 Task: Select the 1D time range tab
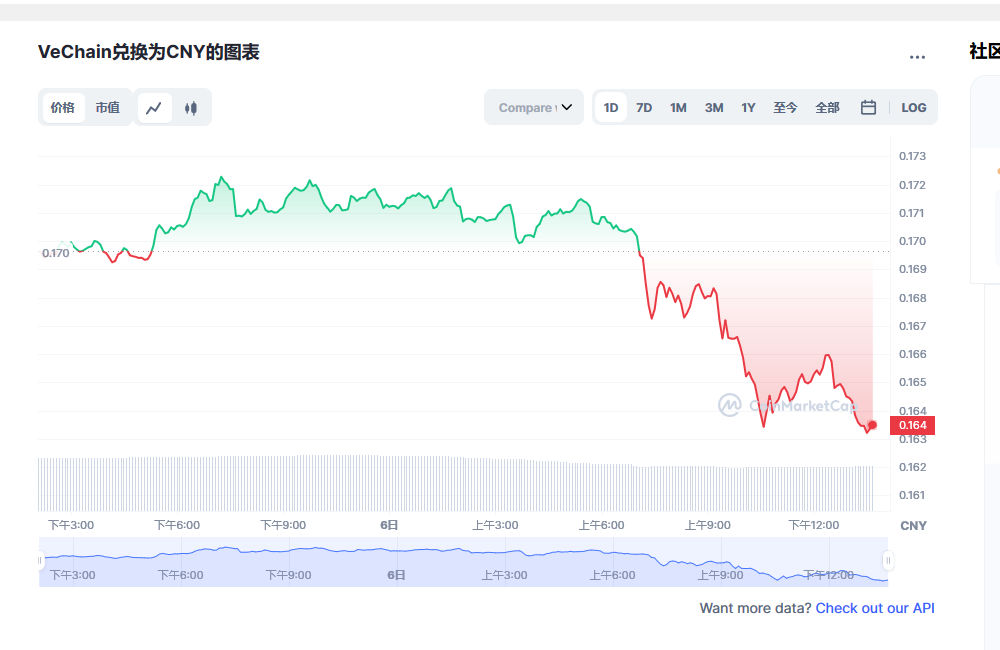click(611, 108)
